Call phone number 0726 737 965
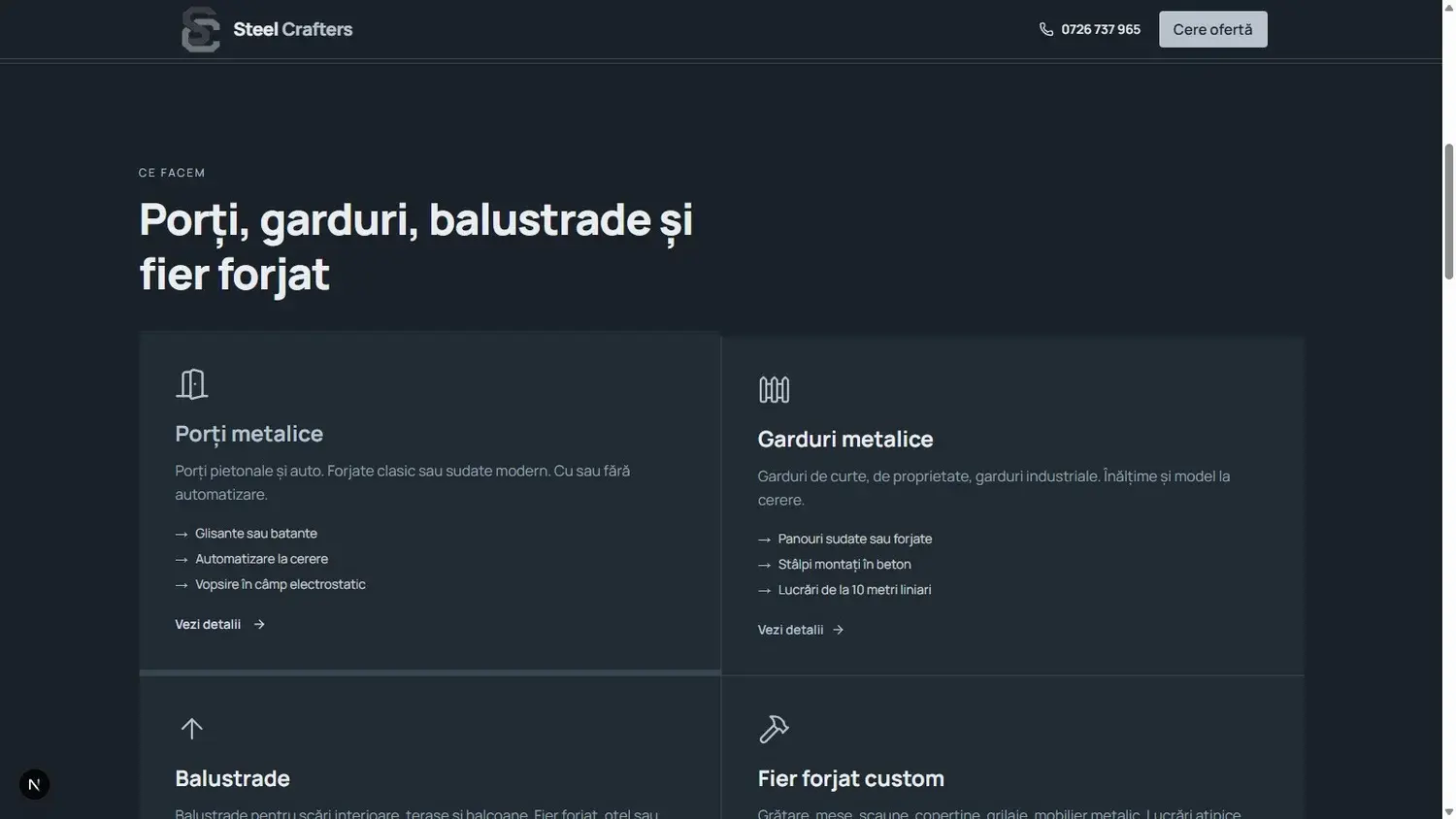Screen dimensions: 1456x819 (x=1101, y=29)
